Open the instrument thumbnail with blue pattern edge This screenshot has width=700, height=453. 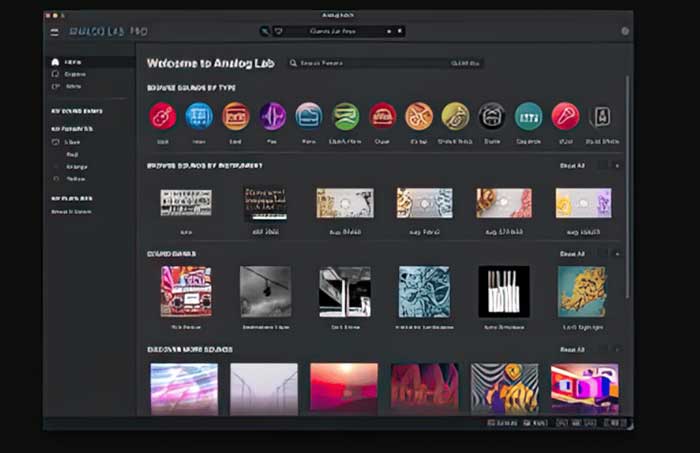click(x=425, y=203)
